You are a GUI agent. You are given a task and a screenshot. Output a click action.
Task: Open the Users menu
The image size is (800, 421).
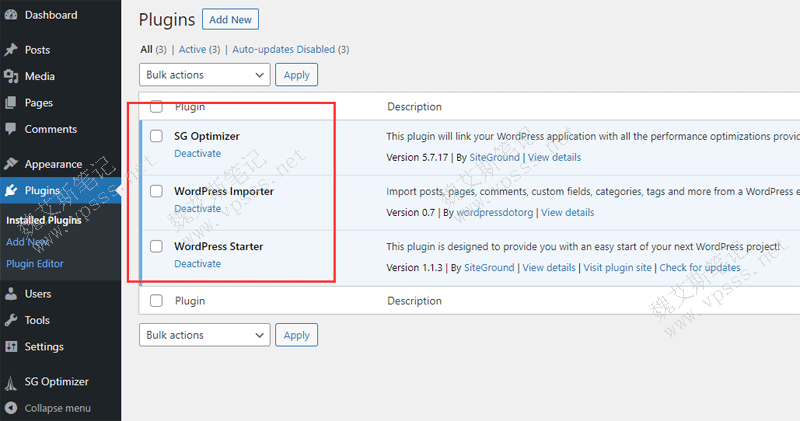coord(38,293)
